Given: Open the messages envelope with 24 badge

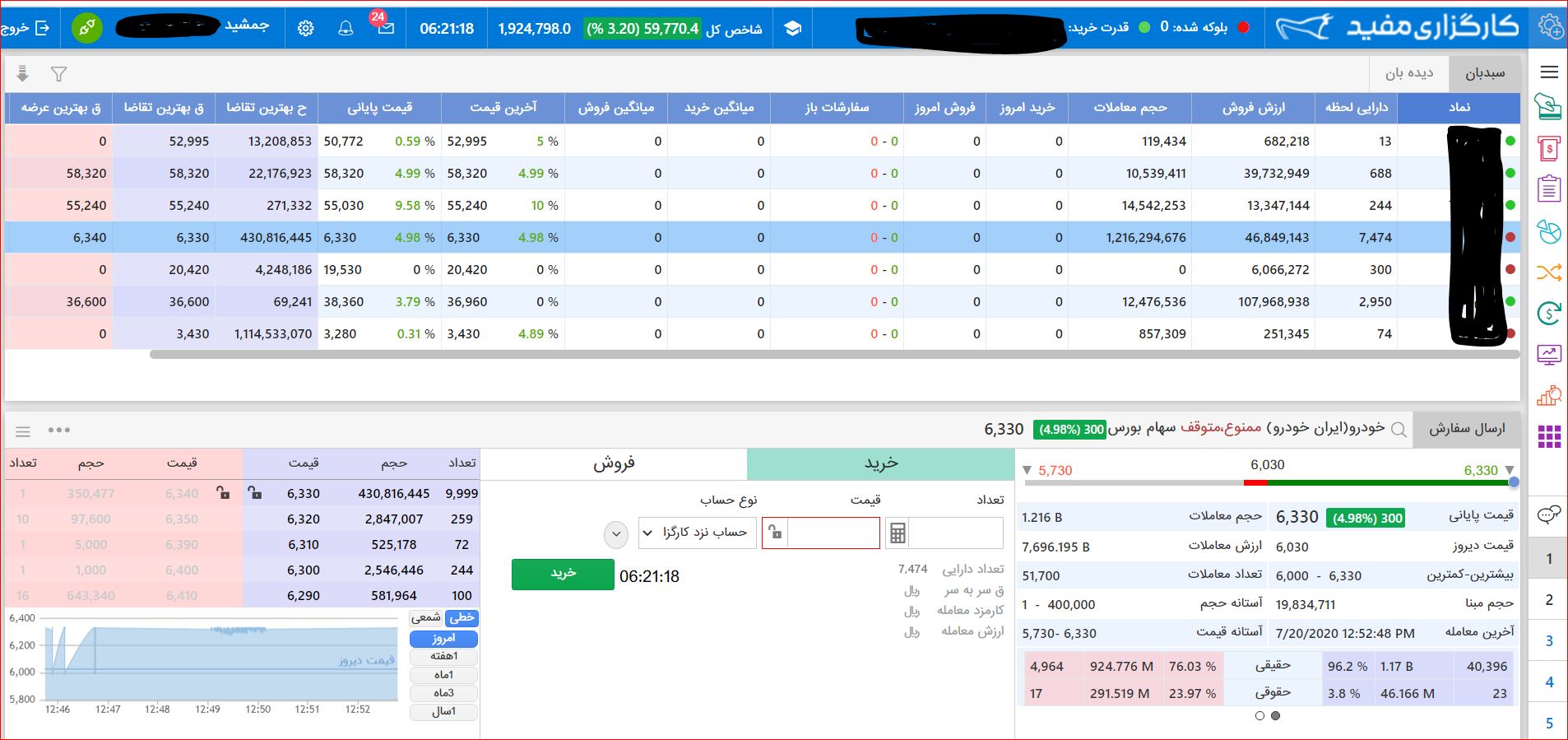Looking at the screenshot, I should pos(386,28).
